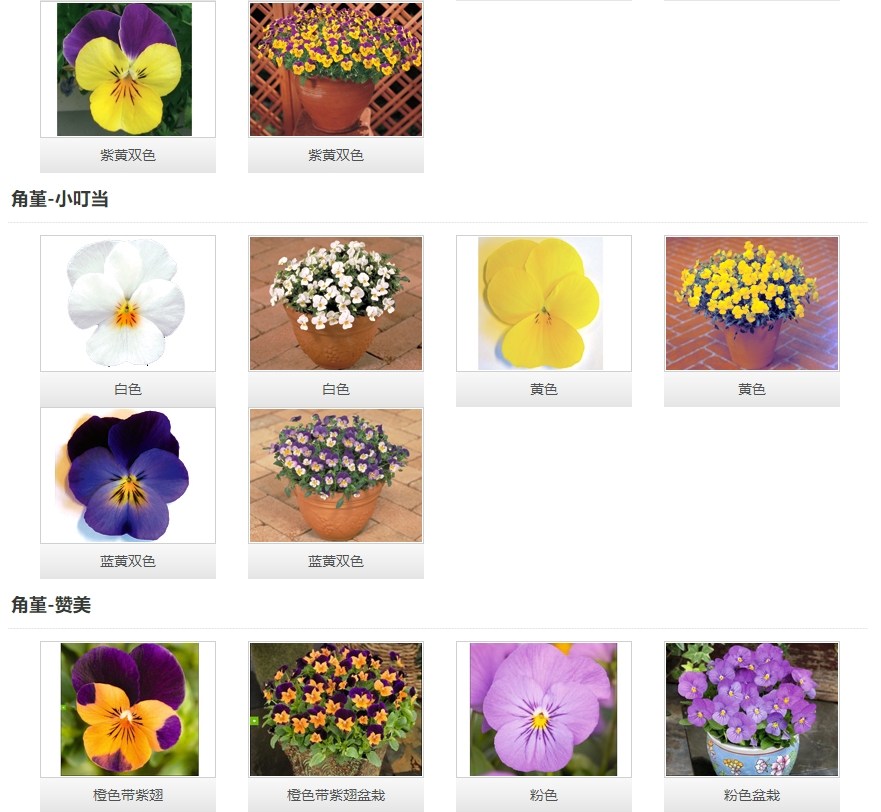
Task: Click the 橙色带紫翅 caption label
Action: click(x=128, y=796)
